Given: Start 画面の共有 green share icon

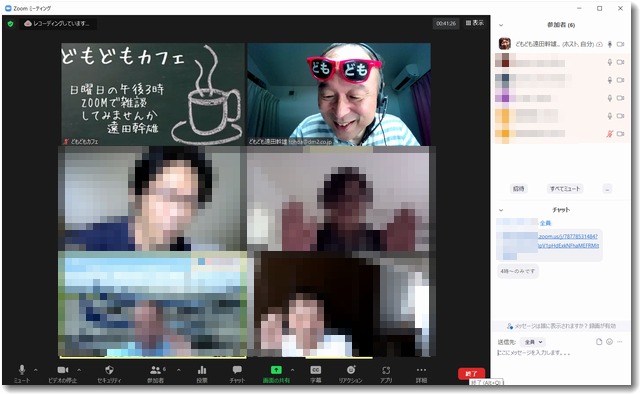Looking at the screenshot, I should [276, 370].
